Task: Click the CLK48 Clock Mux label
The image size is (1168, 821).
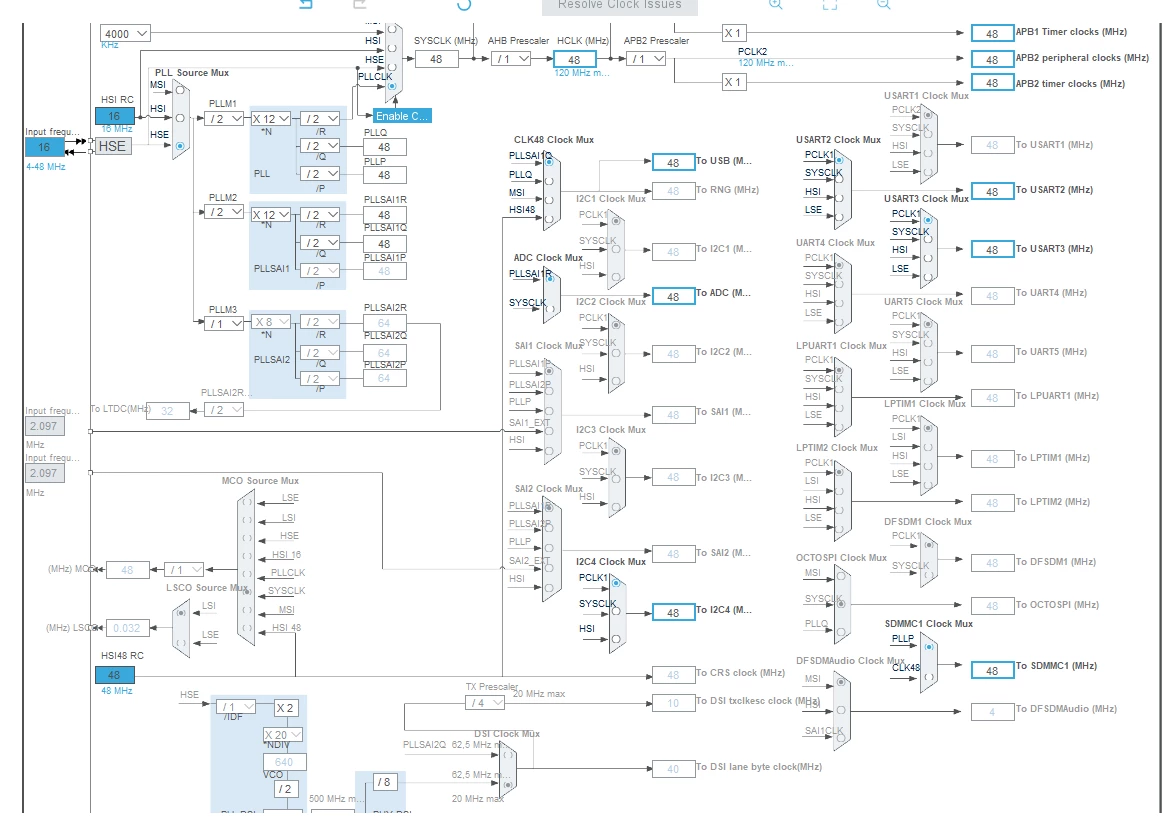Action: (x=553, y=139)
